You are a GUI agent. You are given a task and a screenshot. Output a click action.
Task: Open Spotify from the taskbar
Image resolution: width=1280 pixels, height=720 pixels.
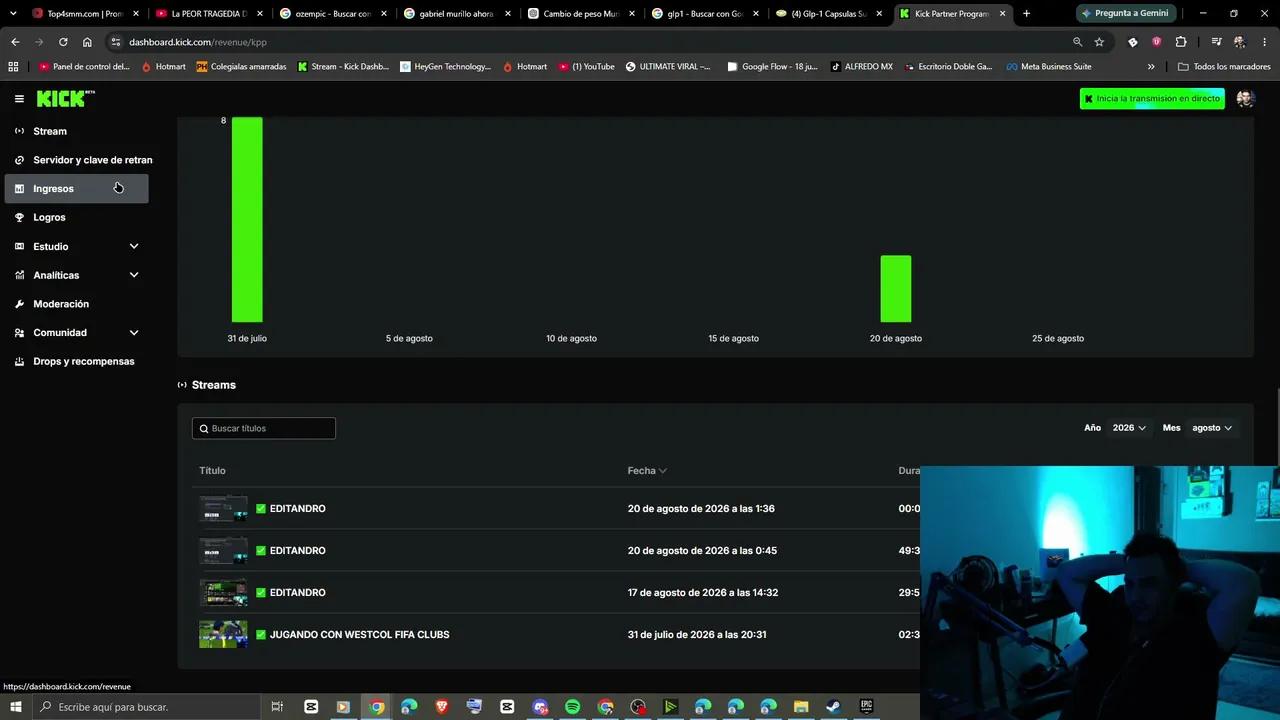pos(572,707)
